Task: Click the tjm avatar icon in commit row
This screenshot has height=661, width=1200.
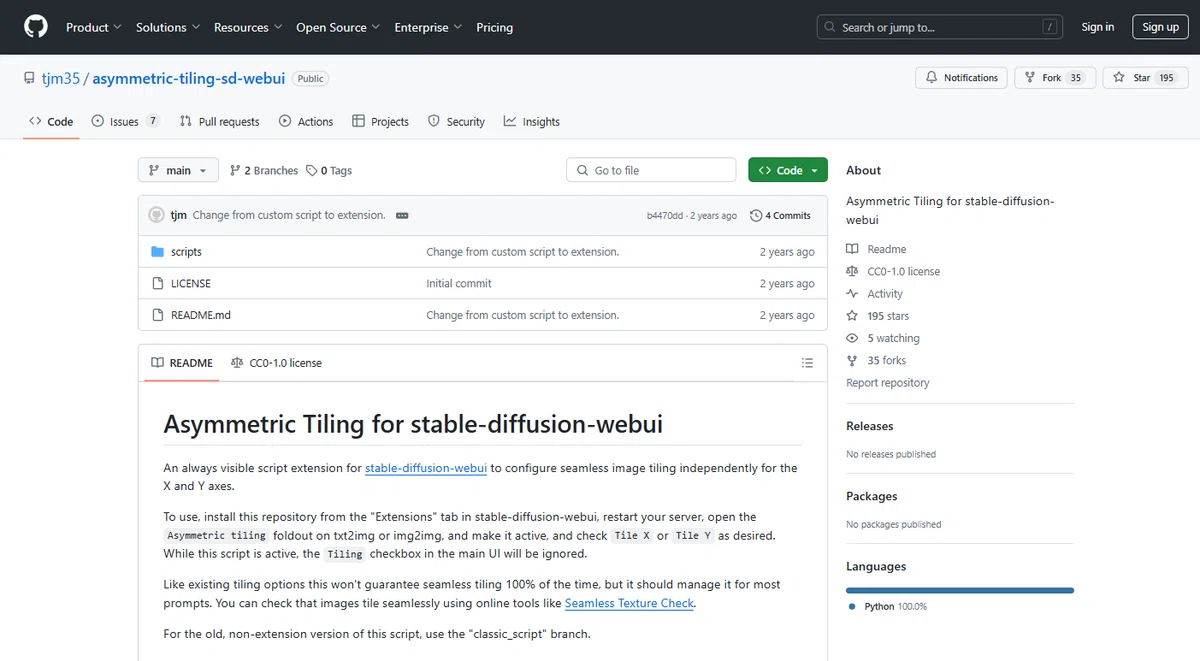Action: [156, 215]
